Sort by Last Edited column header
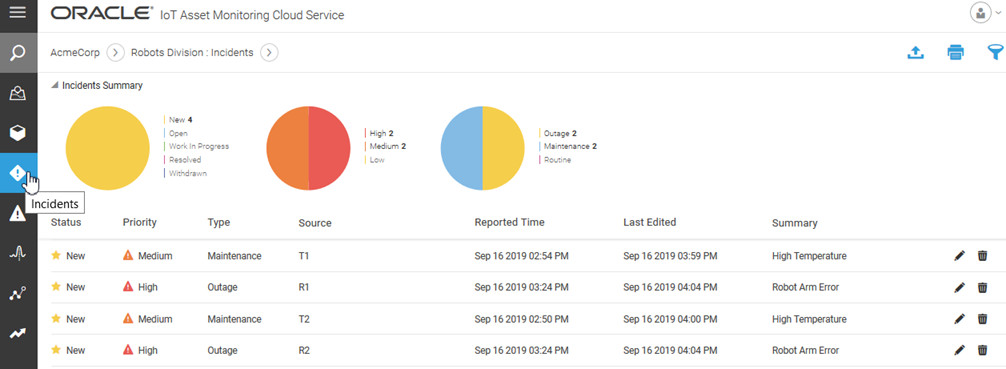 click(x=650, y=223)
